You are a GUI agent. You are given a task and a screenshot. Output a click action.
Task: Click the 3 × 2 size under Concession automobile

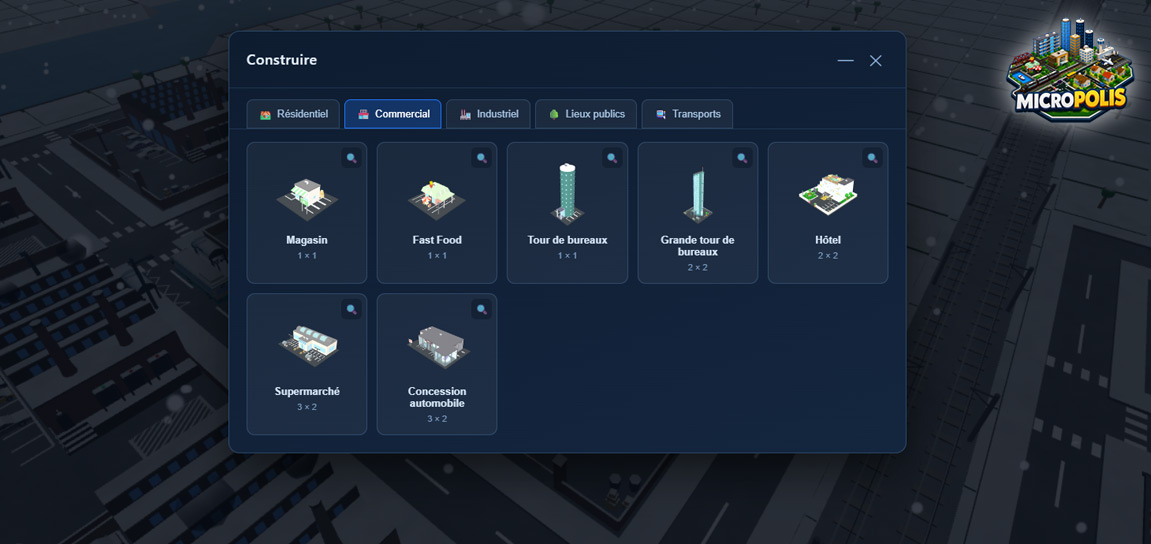(x=437, y=418)
